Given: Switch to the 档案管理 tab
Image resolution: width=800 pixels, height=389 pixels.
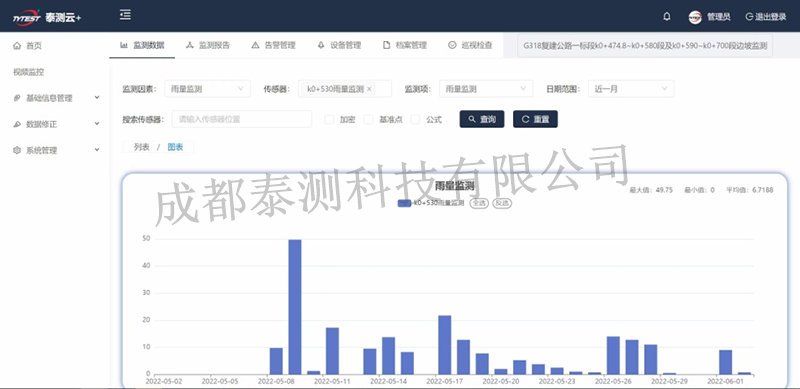Looking at the screenshot, I should 405,45.
